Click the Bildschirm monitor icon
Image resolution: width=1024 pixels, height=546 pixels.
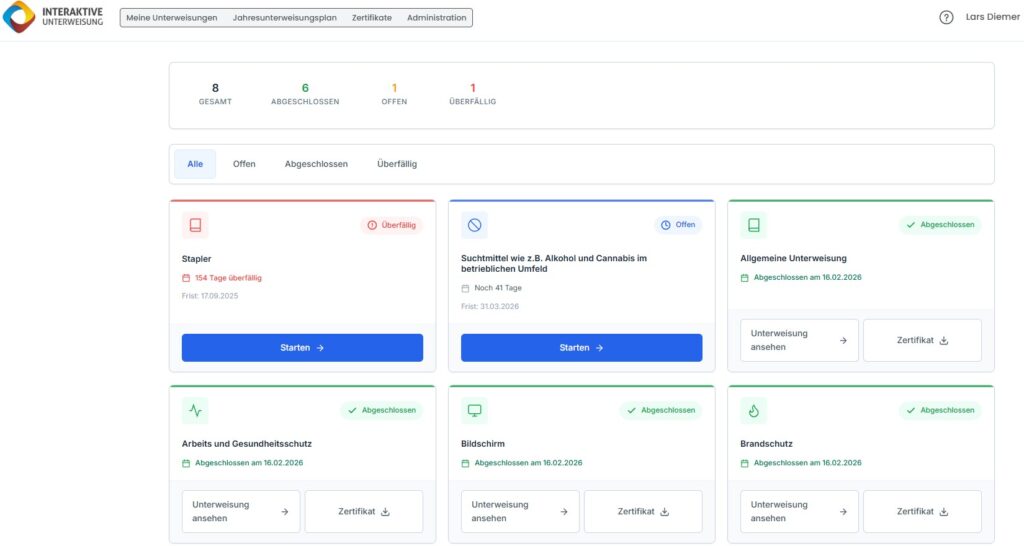474,410
